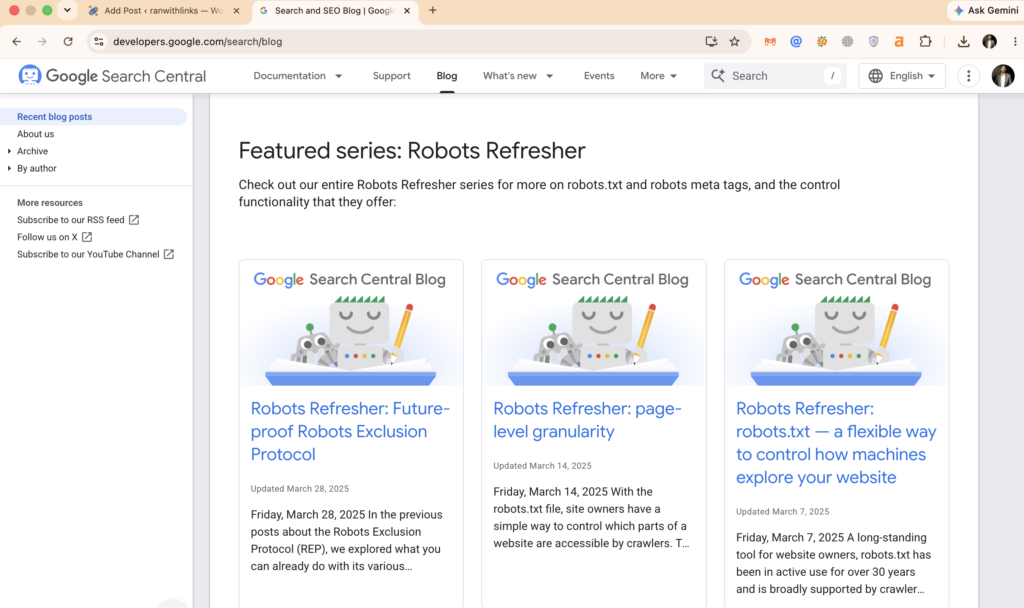
Task: Click the install app icon in address bar
Action: pos(711,41)
